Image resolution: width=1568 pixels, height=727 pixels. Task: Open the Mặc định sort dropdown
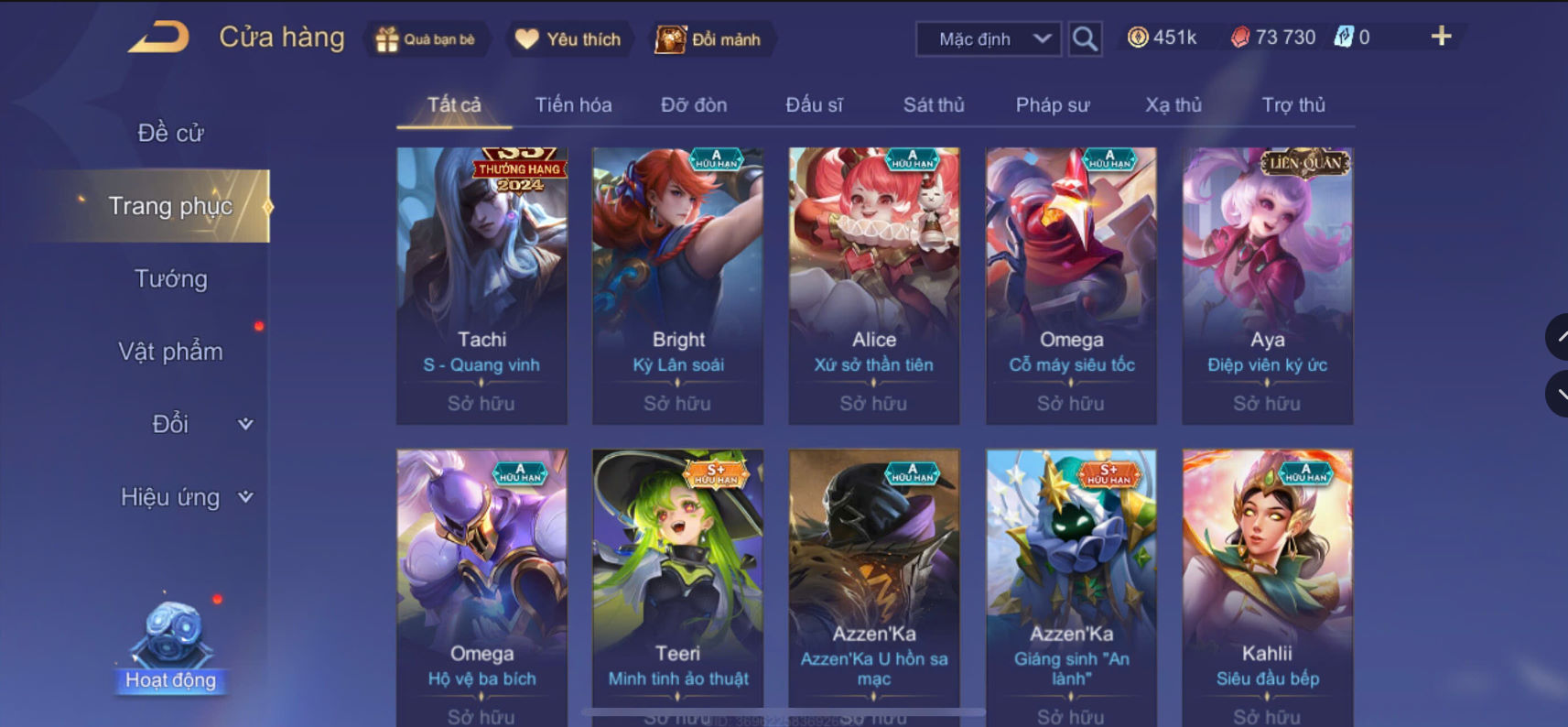(x=989, y=39)
